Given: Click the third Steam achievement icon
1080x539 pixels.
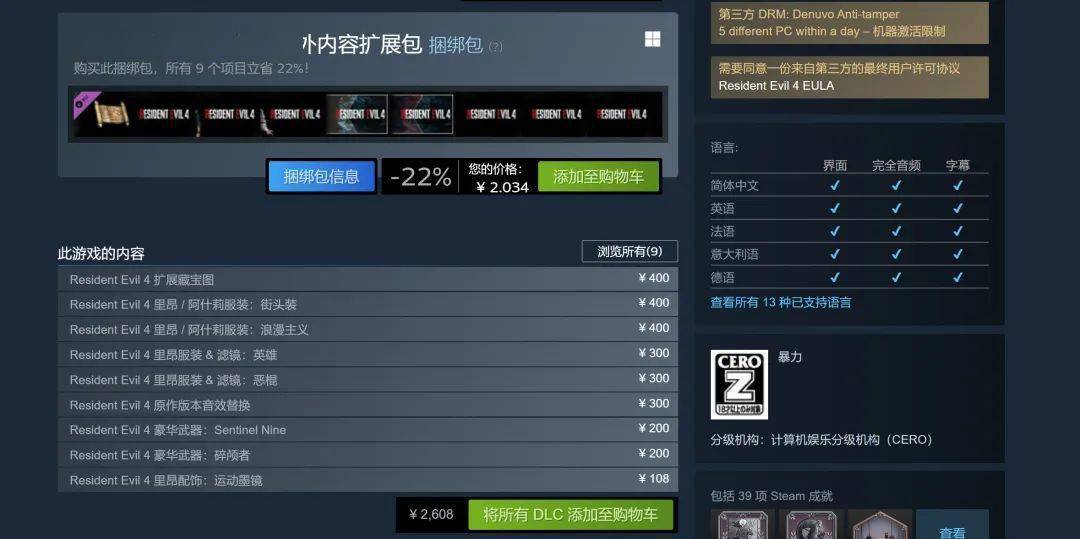Looking at the screenshot, I should pos(880,524).
